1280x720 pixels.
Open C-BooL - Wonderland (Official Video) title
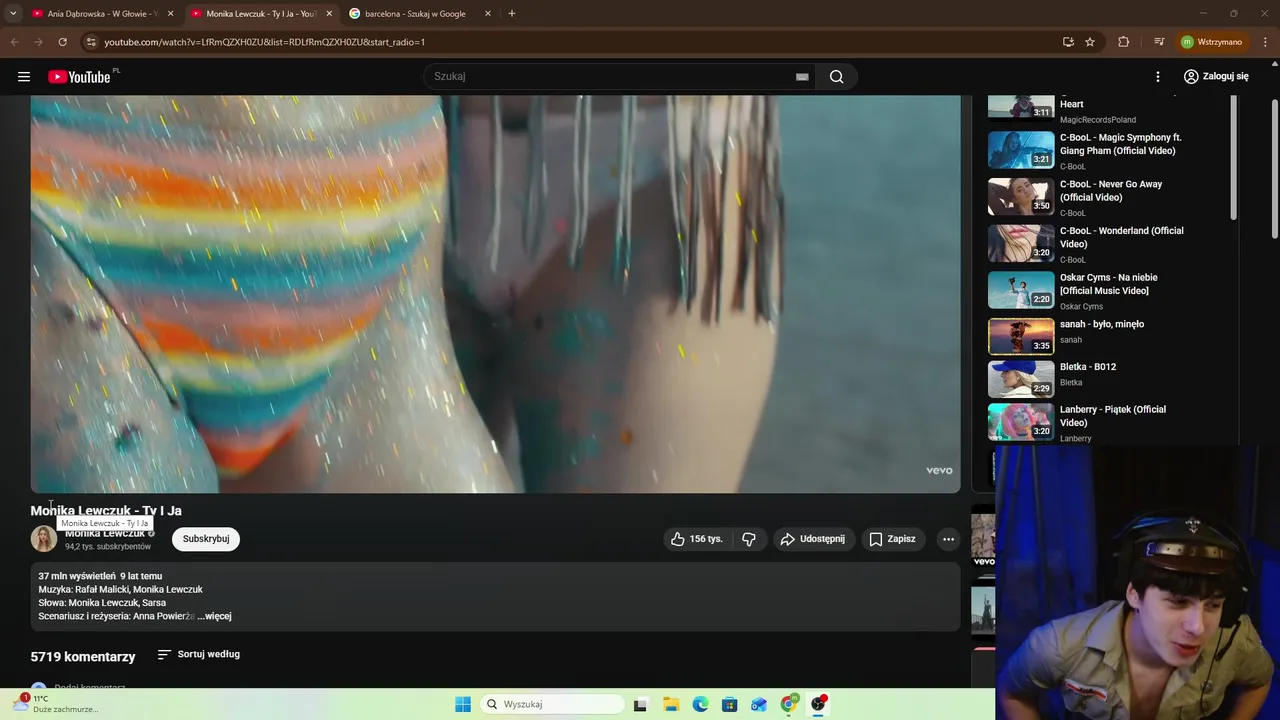[1122, 237]
